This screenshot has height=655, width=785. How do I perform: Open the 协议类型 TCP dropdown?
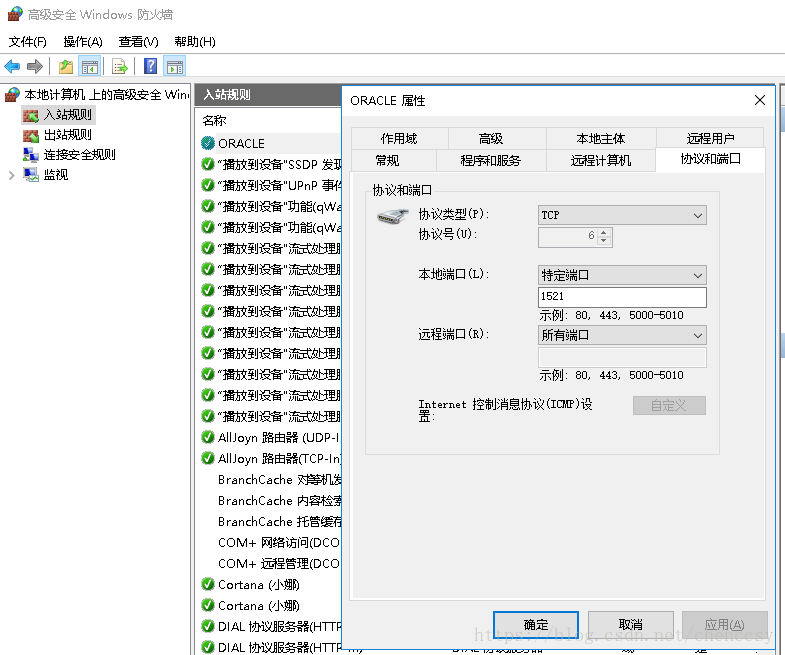click(x=622, y=215)
